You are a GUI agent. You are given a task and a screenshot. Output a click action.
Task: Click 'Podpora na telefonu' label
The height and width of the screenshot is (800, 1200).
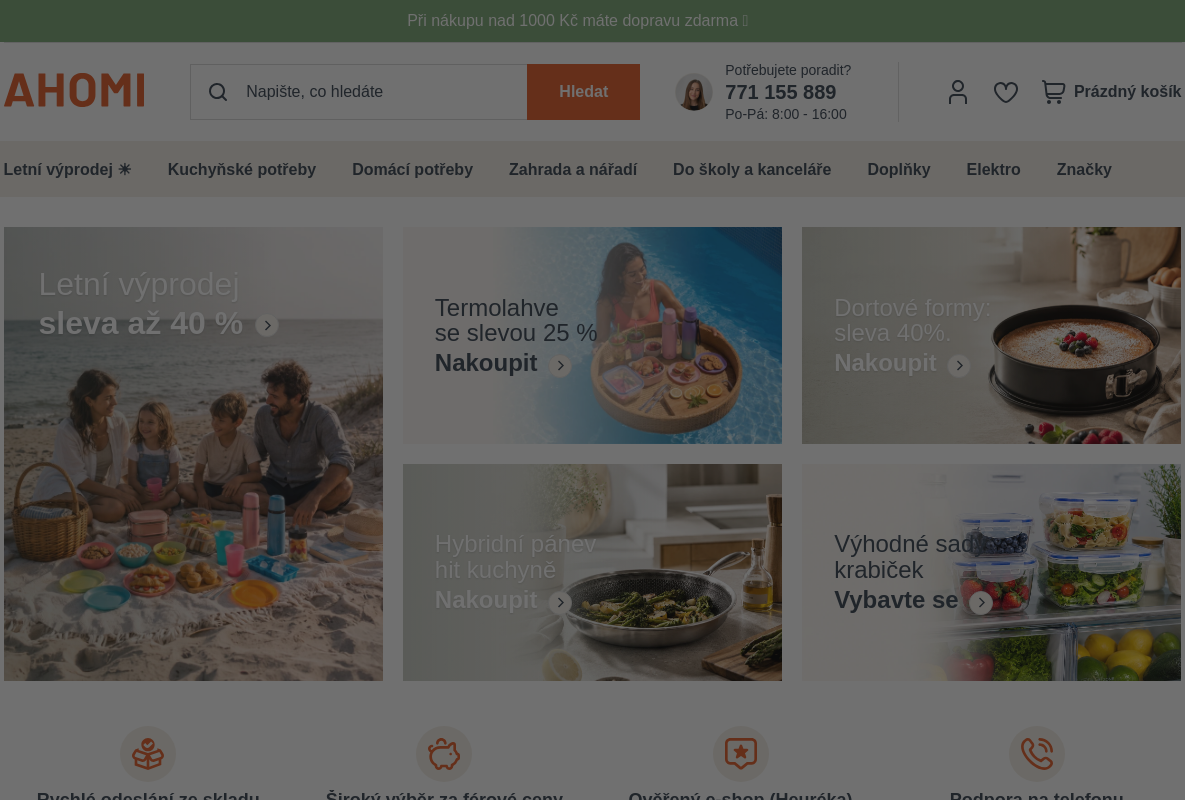click(x=1037, y=796)
